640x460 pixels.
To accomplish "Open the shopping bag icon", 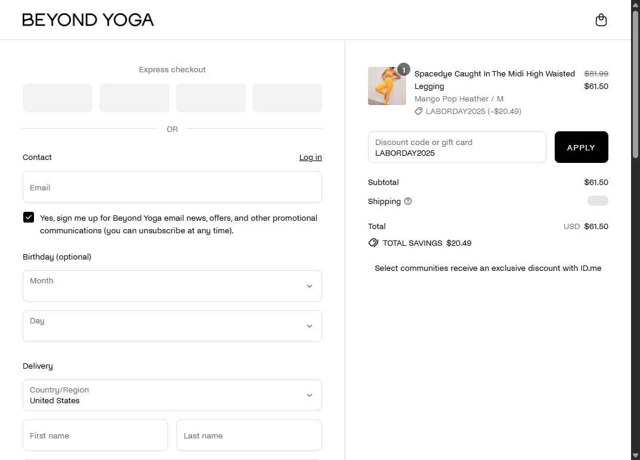I will point(601,20).
